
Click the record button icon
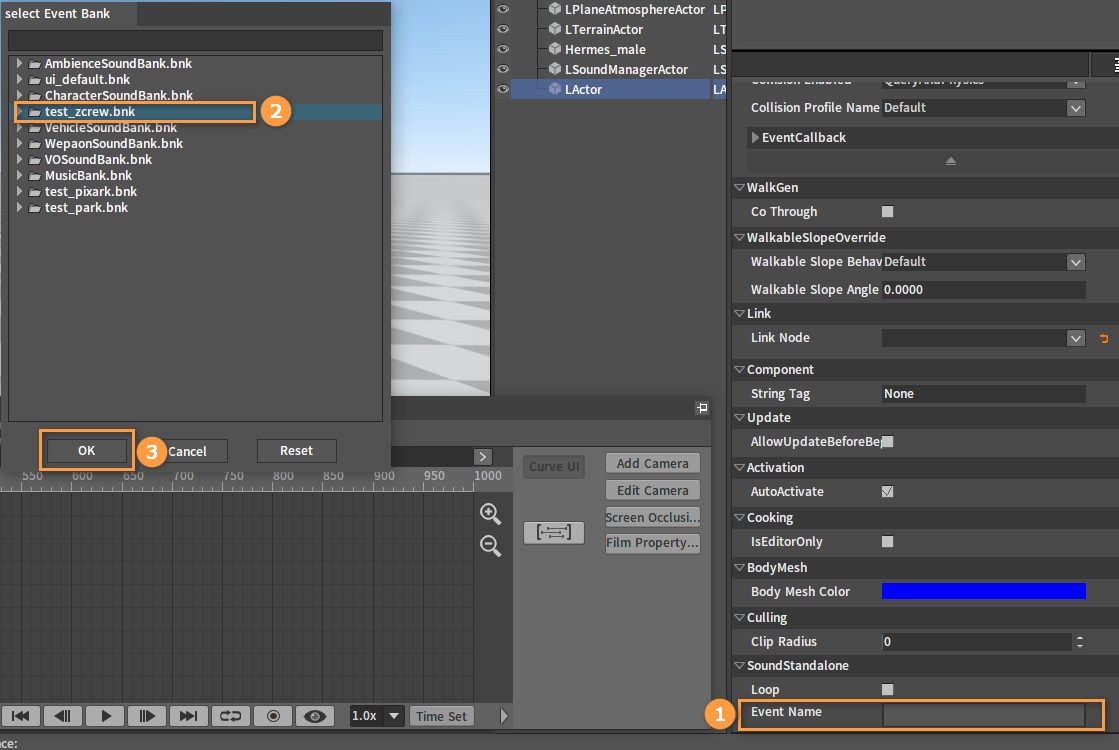(273, 716)
